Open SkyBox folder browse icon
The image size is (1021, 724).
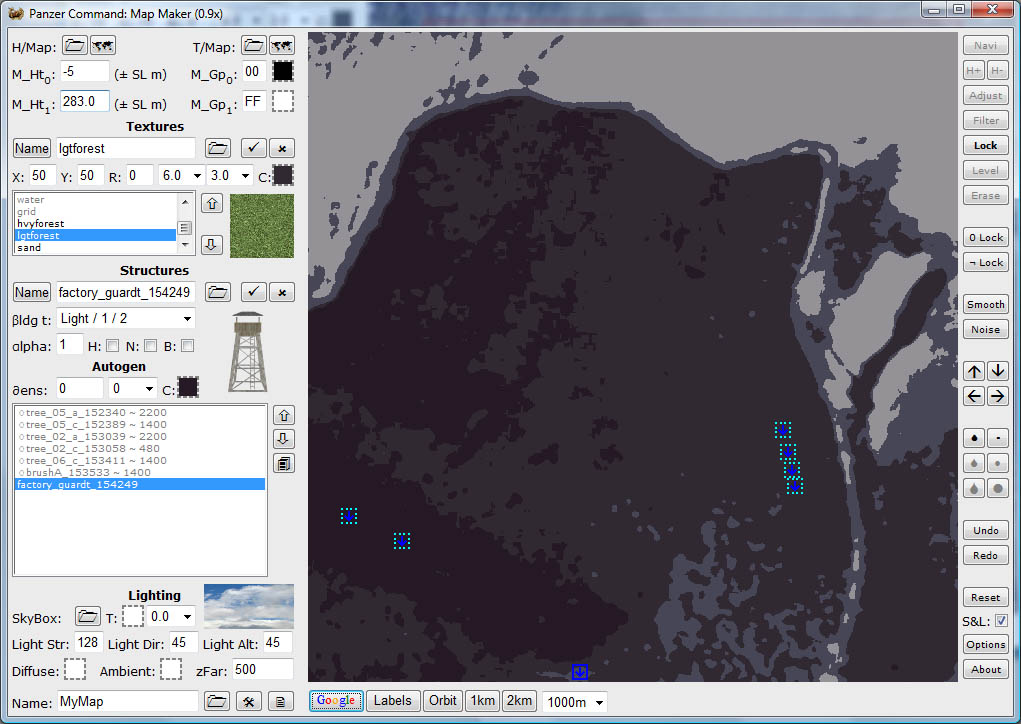[88, 617]
